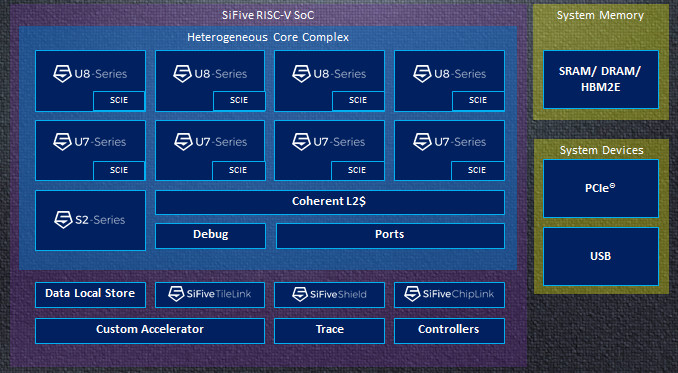
Task: Click the SiFive logo beside Shield
Action: coord(300,294)
